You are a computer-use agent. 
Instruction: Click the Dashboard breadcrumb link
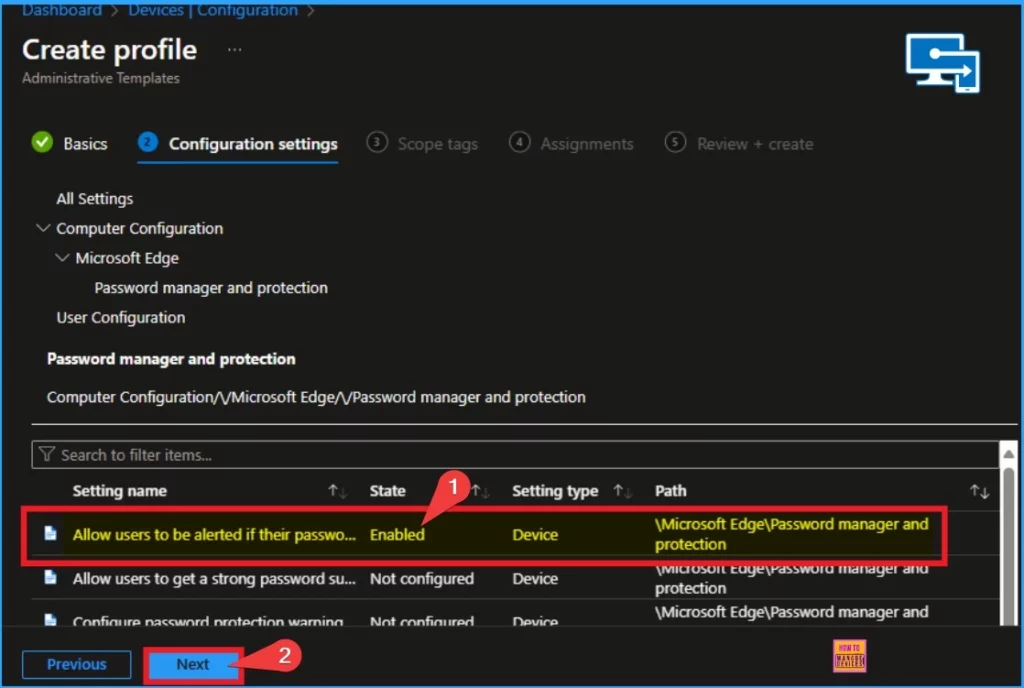point(62,10)
